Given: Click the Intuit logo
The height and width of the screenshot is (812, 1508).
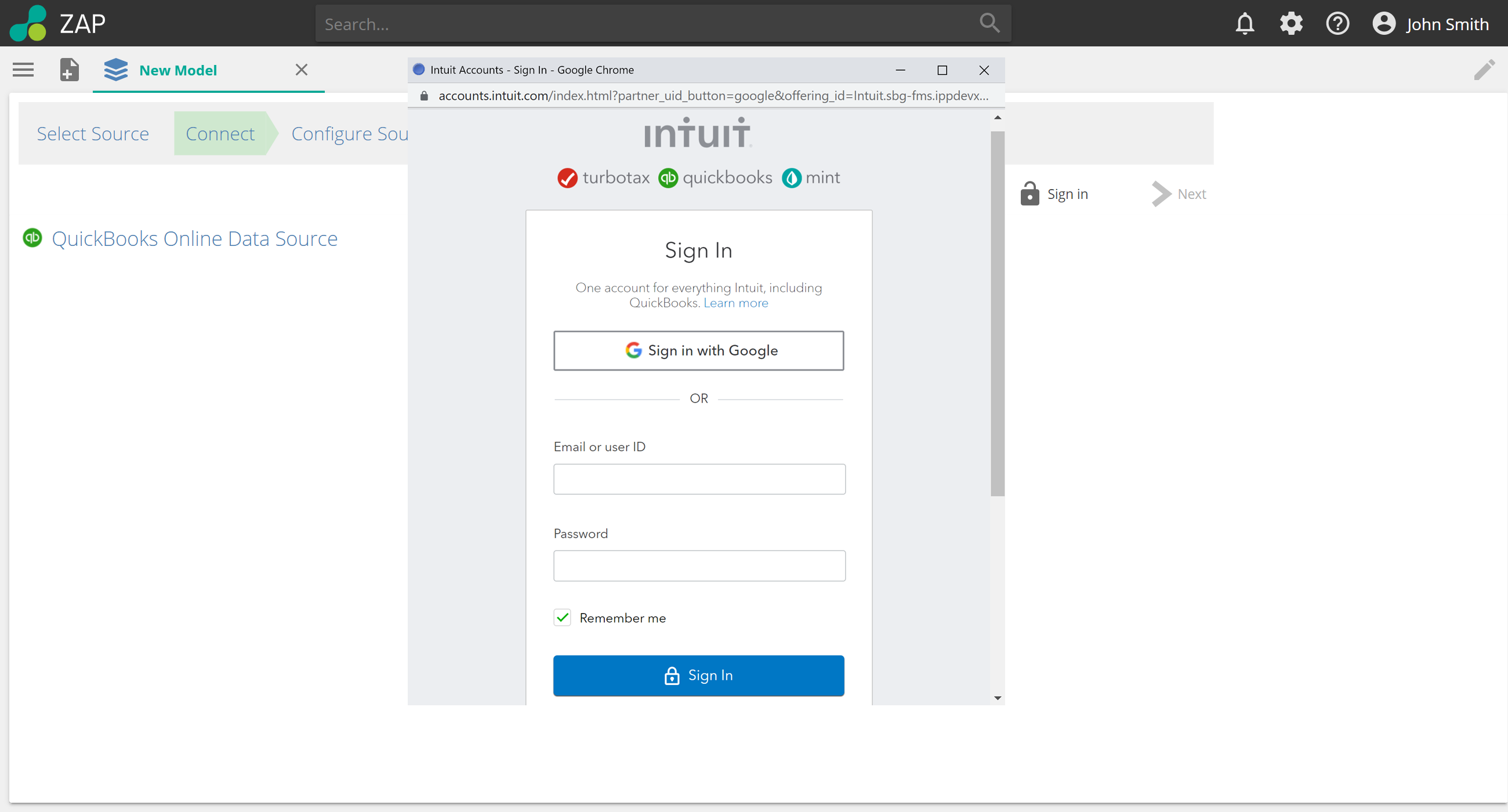Looking at the screenshot, I should (697, 133).
